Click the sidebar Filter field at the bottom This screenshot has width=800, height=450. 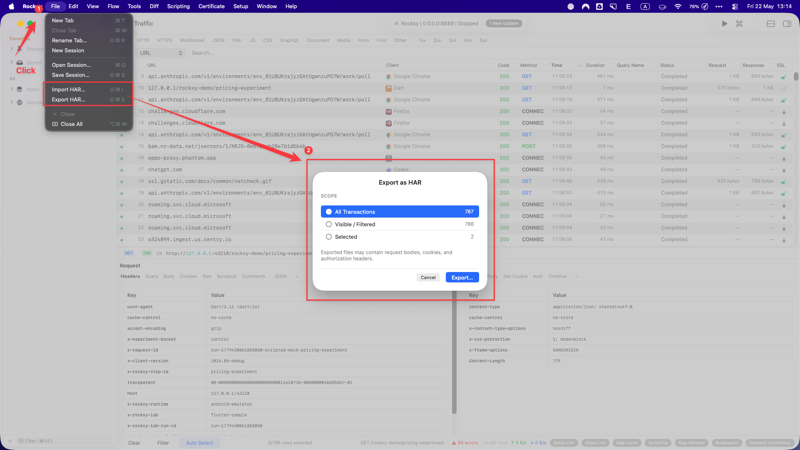62,441
